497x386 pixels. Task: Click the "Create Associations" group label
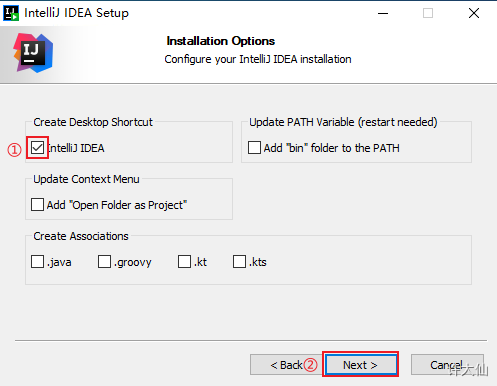pos(81,236)
